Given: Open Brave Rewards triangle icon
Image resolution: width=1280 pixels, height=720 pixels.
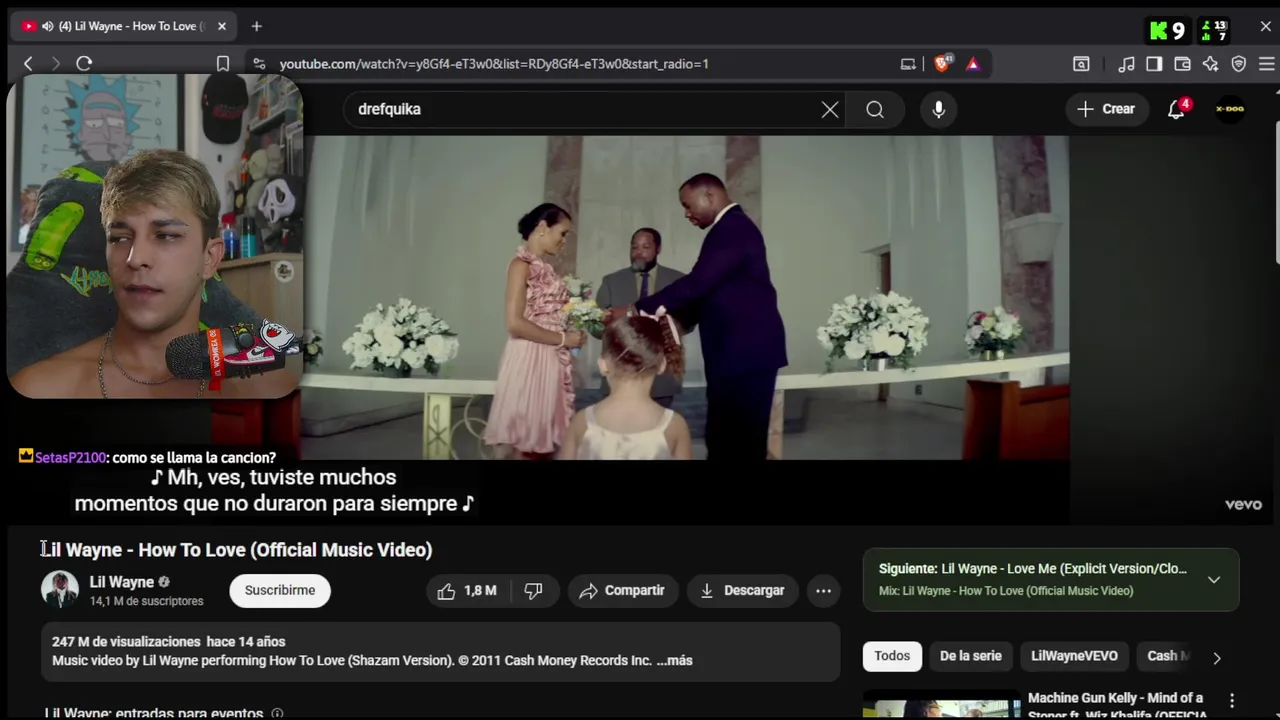Looking at the screenshot, I should click(973, 63).
